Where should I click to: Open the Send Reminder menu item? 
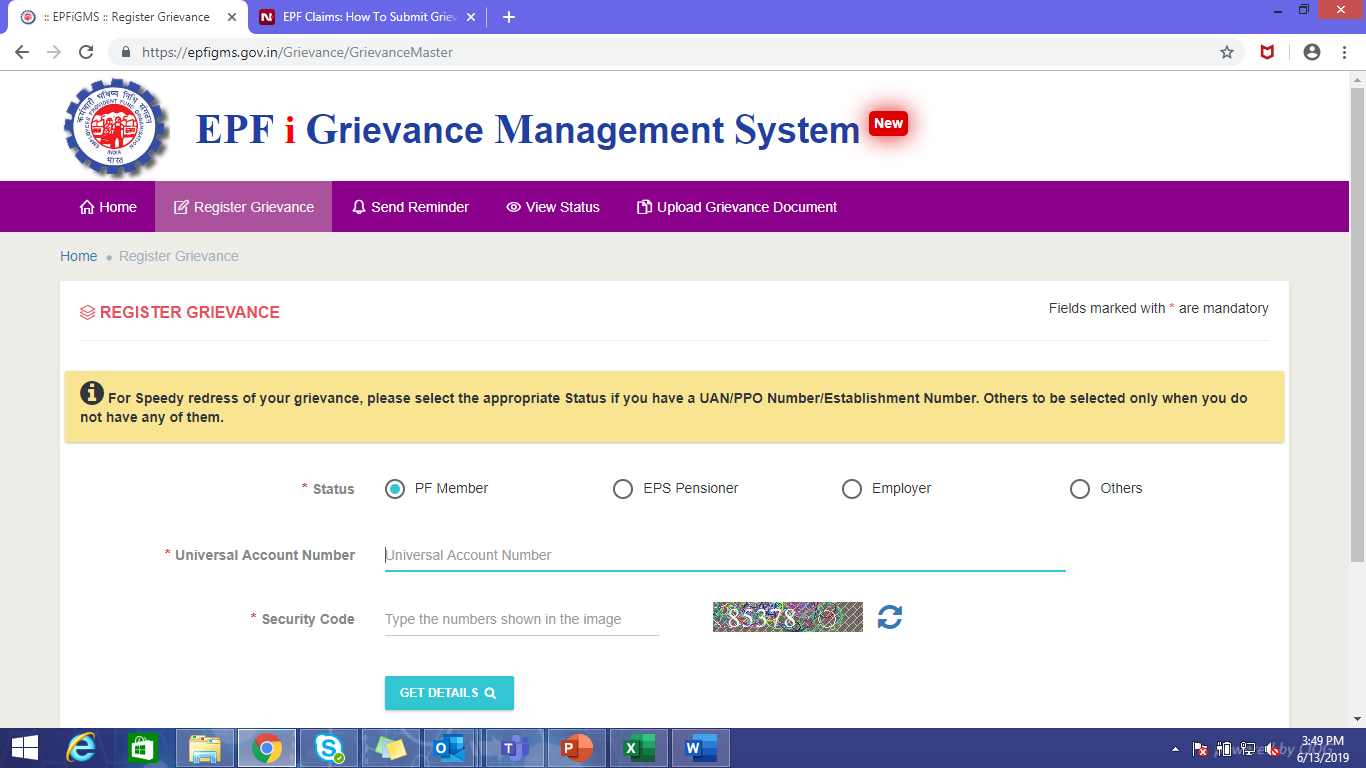click(x=410, y=207)
